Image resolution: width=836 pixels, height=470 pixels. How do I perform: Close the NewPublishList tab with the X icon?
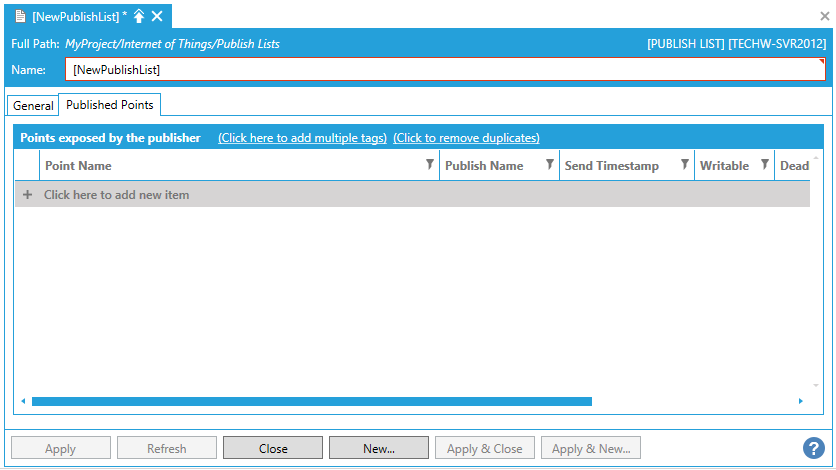click(157, 16)
